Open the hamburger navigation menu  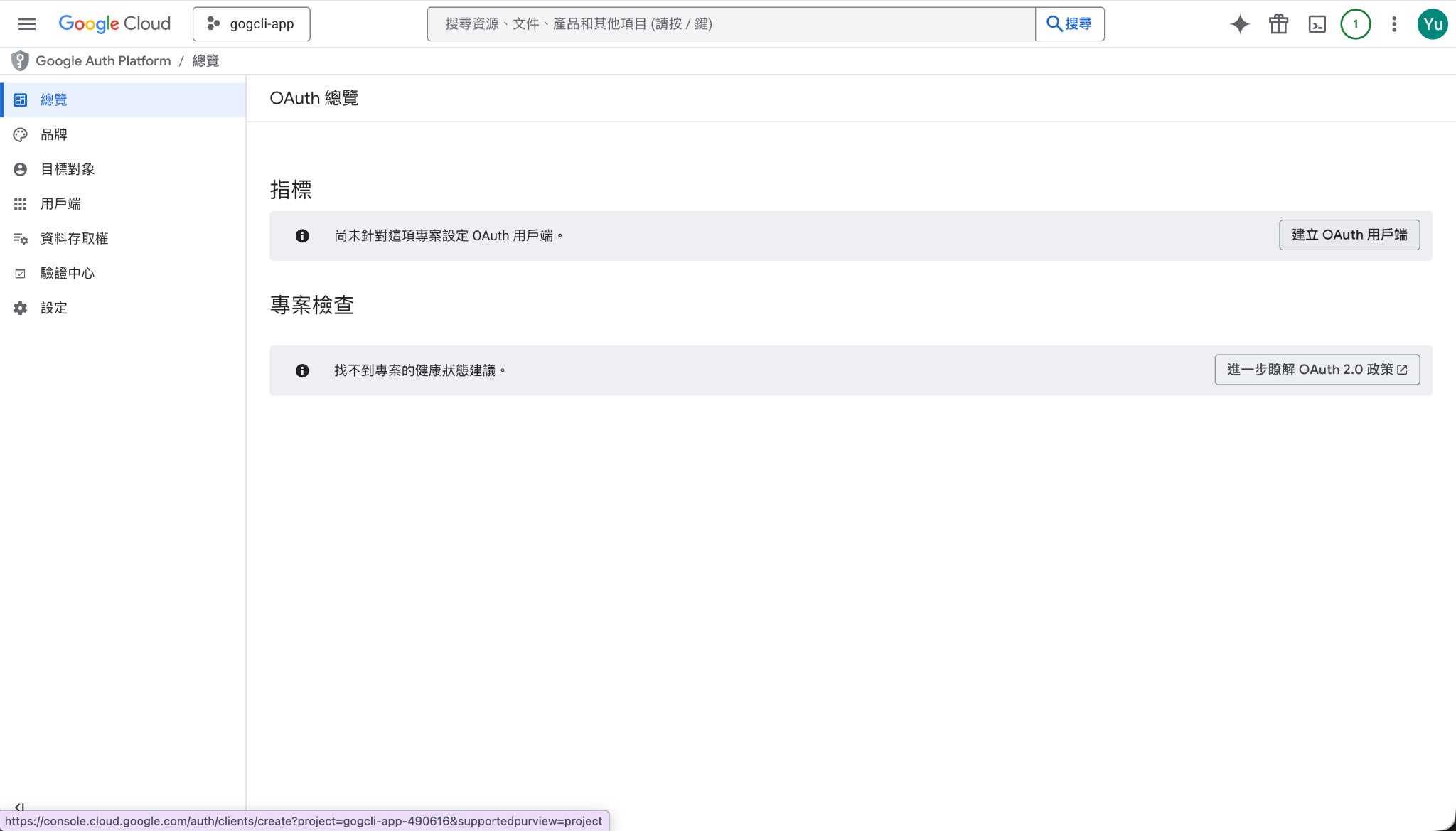point(27,24)
